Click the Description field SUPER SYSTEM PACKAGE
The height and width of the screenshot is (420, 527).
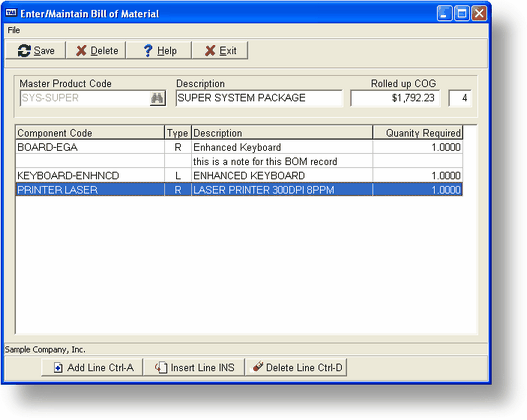(x=259, y=98)
